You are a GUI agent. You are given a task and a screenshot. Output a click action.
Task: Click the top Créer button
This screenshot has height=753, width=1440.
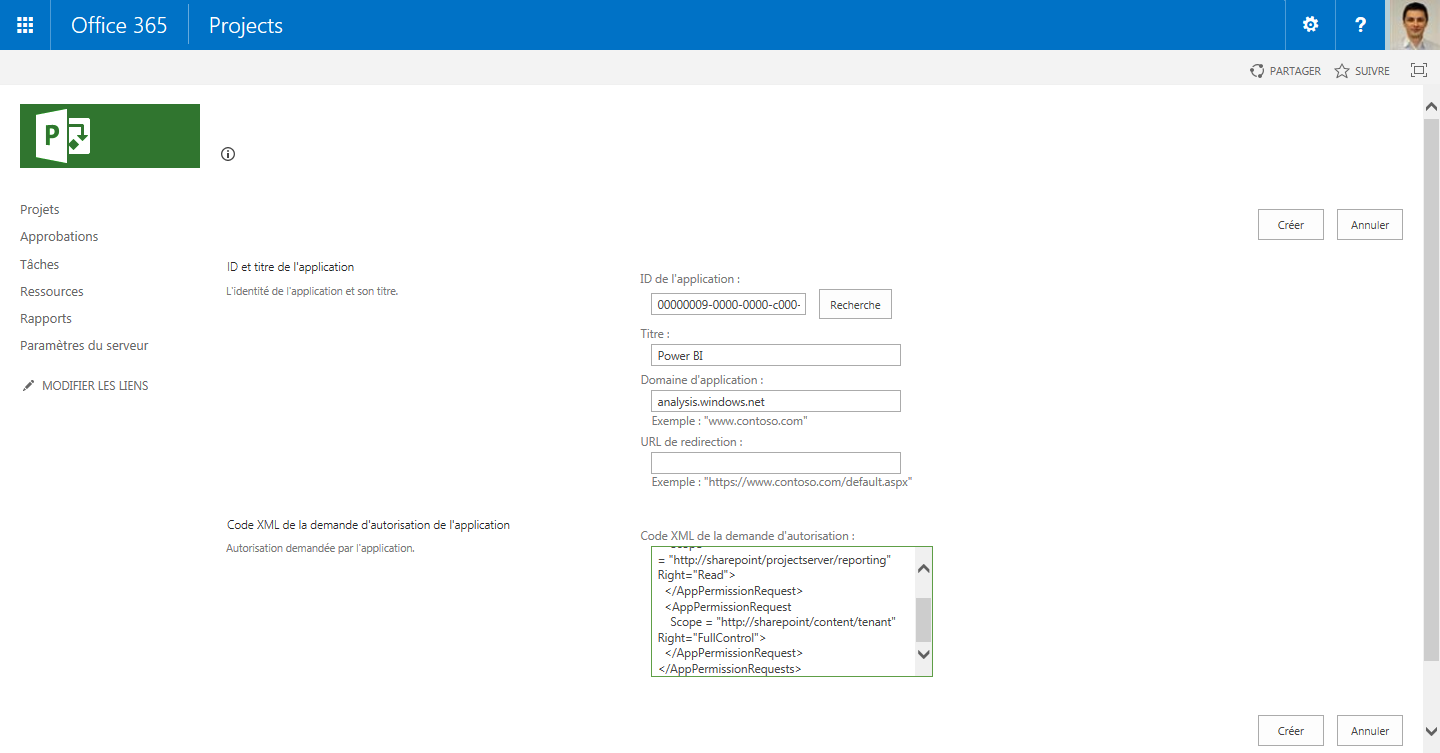[x=1290, y=225]
